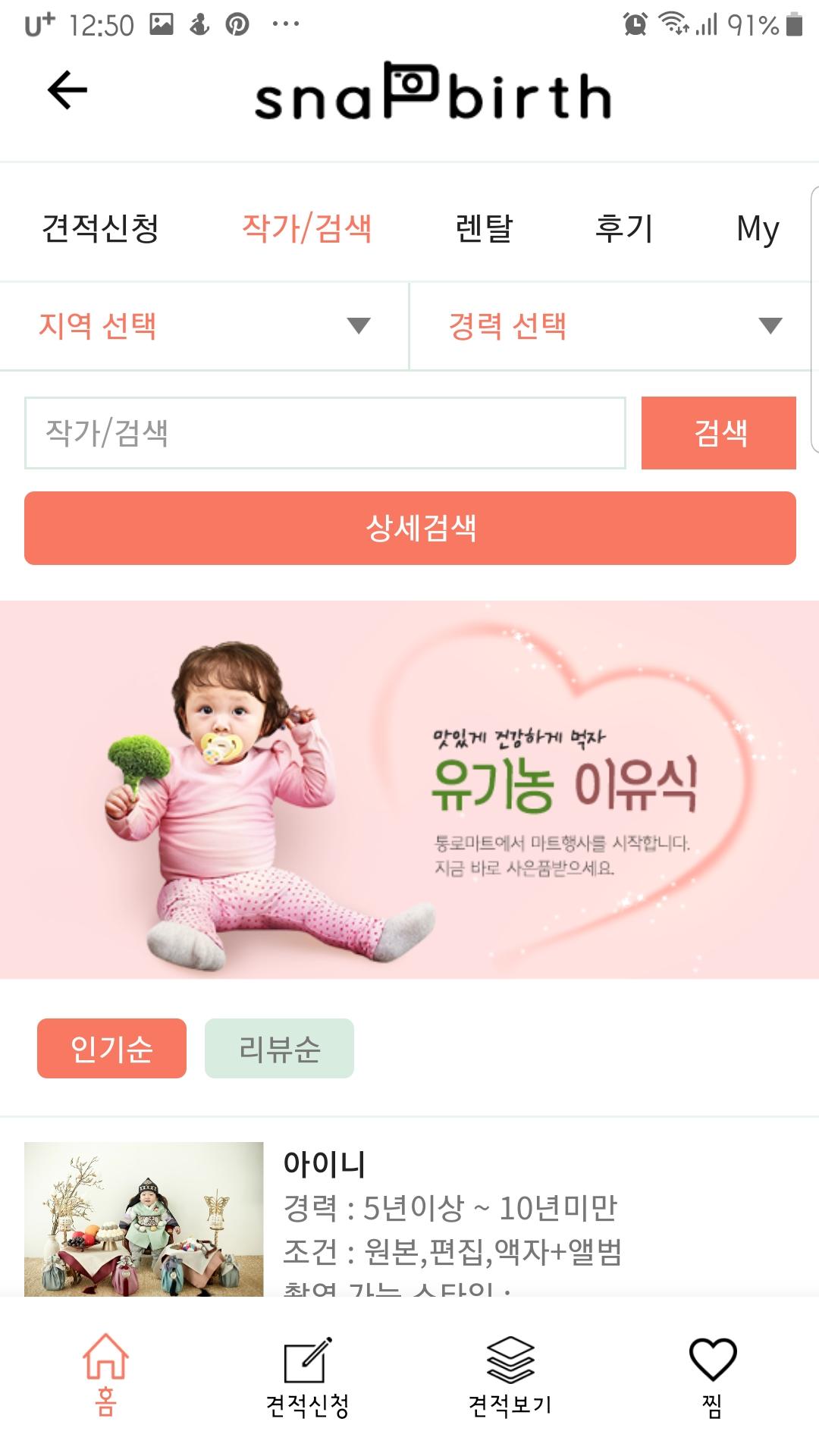This screenshot has height=1456, width=819.
Task: Switch to the 렌탈 tab
Action: click(x=484, y=227)
